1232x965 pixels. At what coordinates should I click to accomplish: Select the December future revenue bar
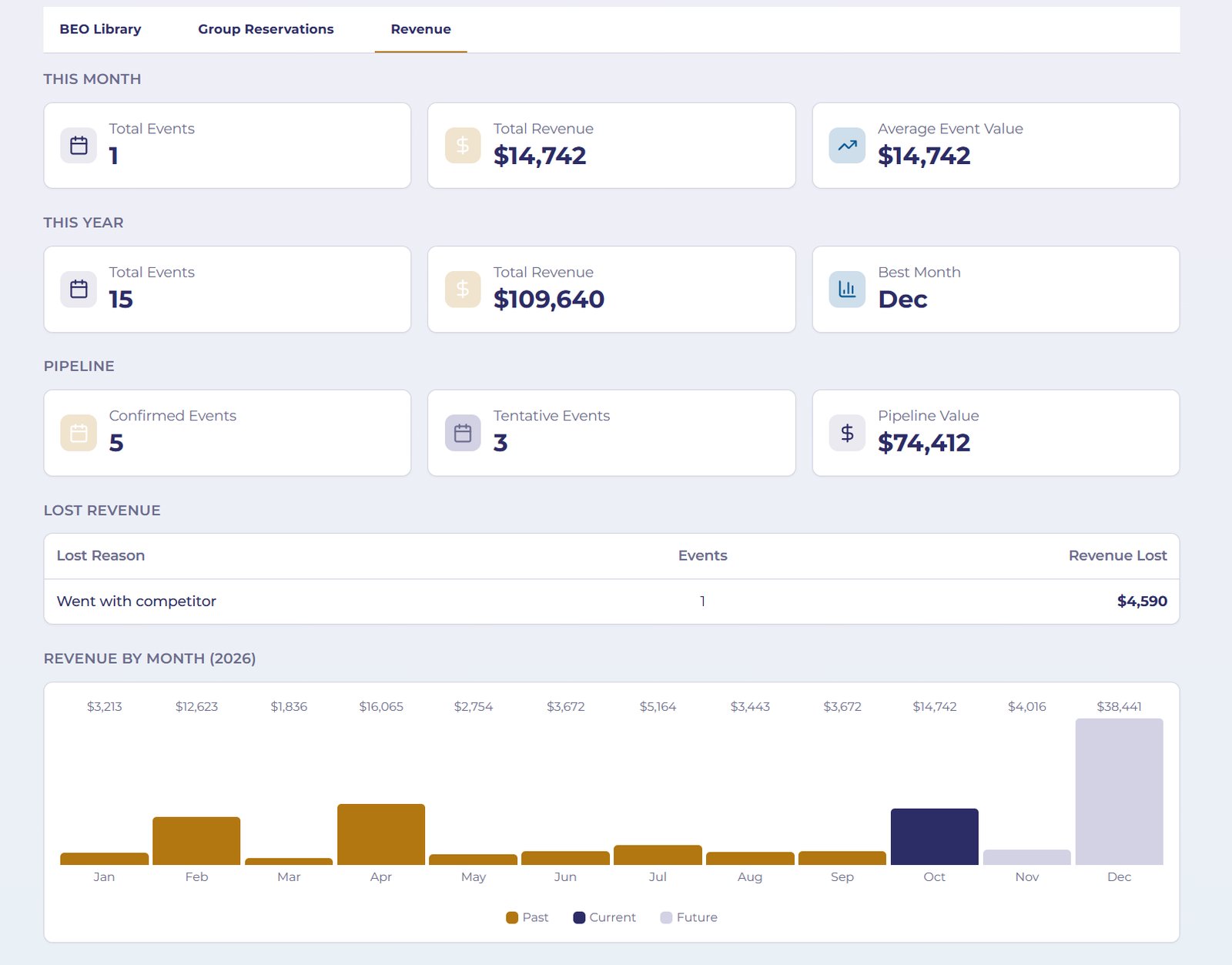[1119, 792]
